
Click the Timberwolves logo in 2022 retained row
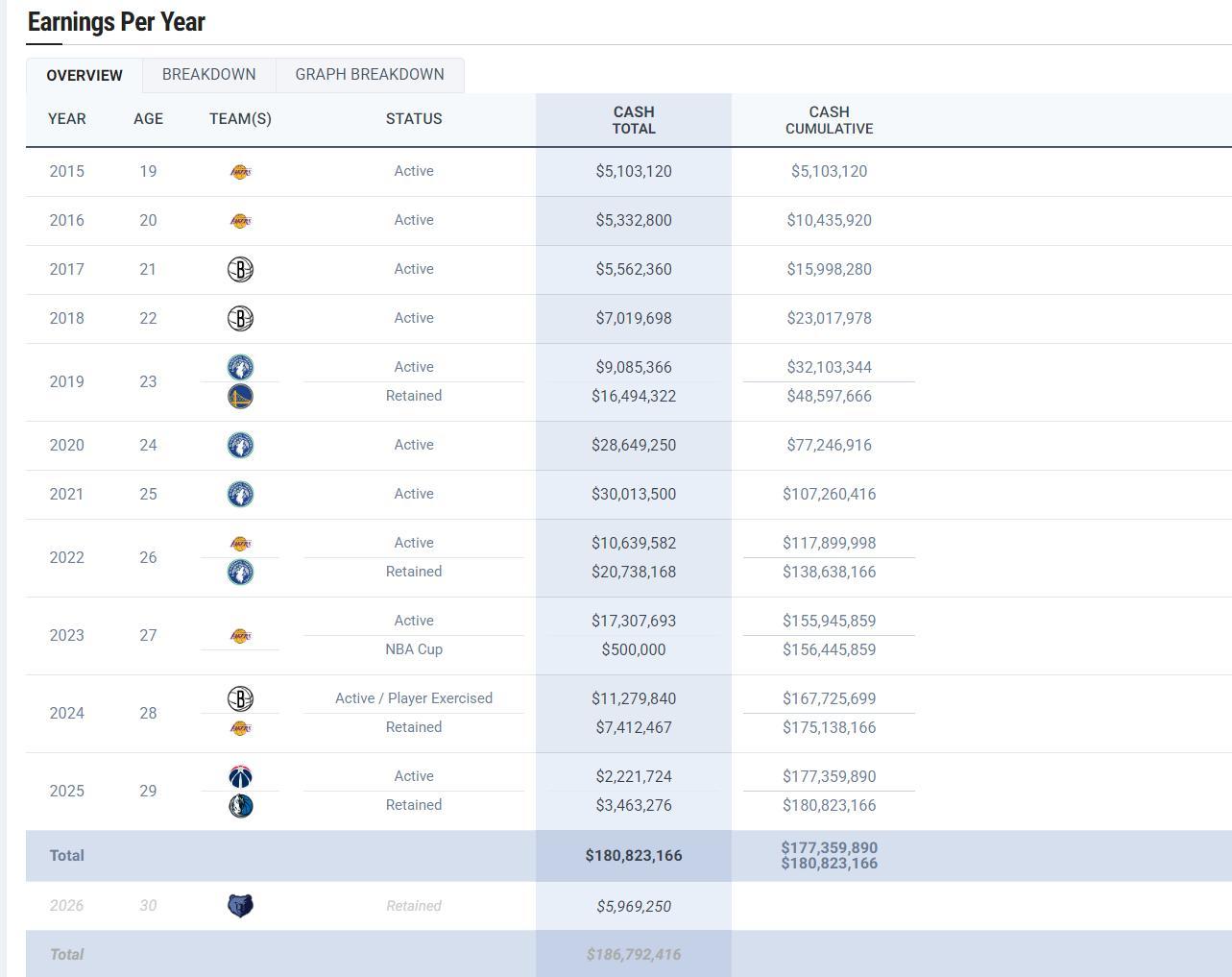click(240, 572)
